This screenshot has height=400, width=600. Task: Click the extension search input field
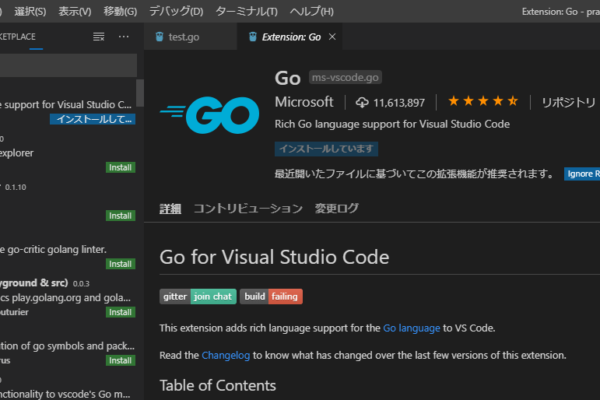[x=68, y=65]
